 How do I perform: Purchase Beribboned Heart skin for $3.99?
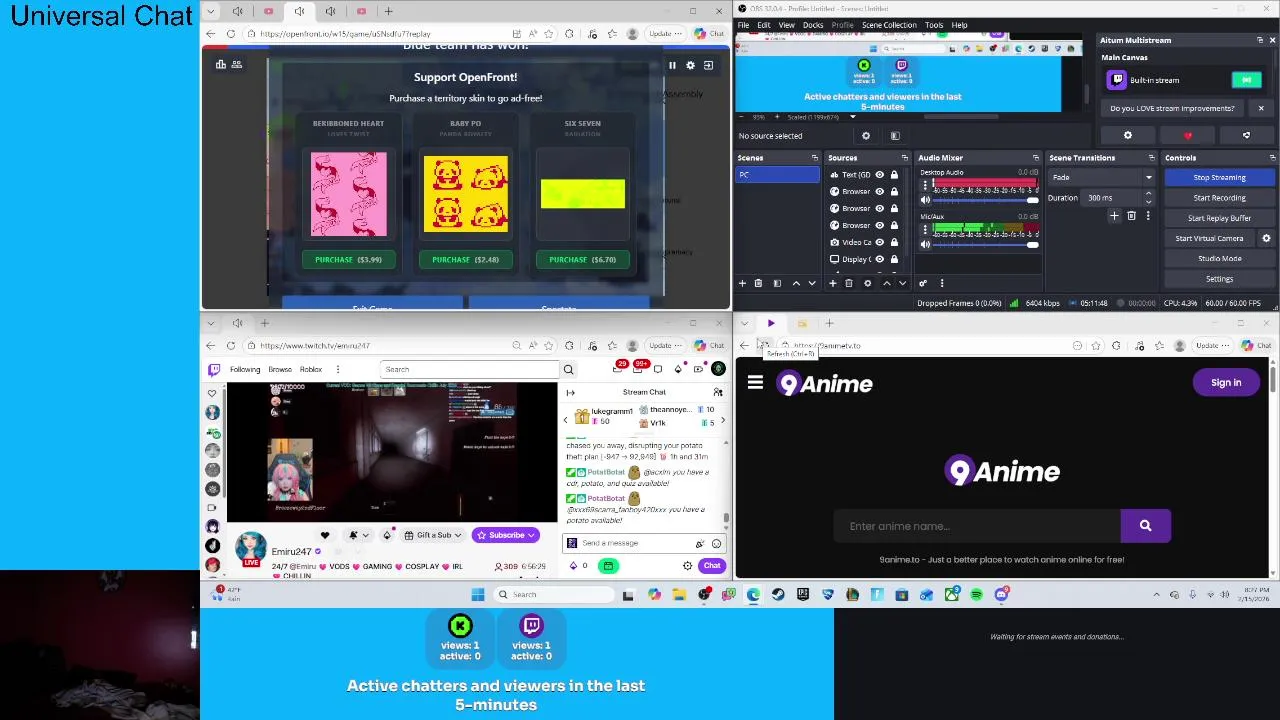tap(348, 259)
